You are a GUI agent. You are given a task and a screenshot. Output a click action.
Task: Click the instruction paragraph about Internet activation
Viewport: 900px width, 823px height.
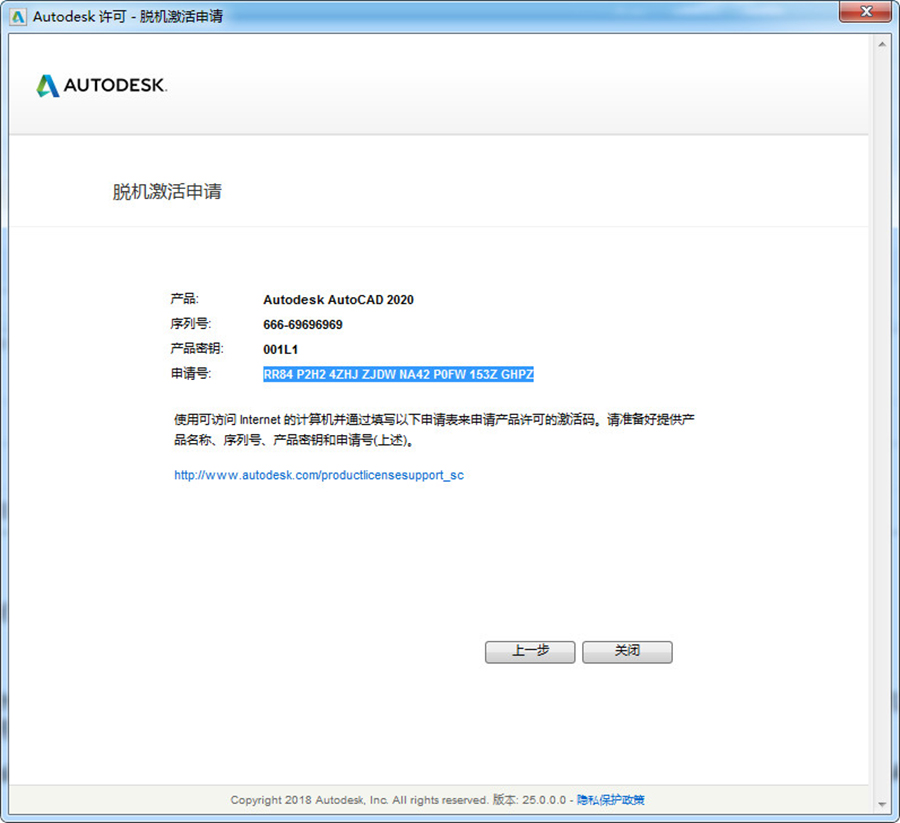point(435,430)
